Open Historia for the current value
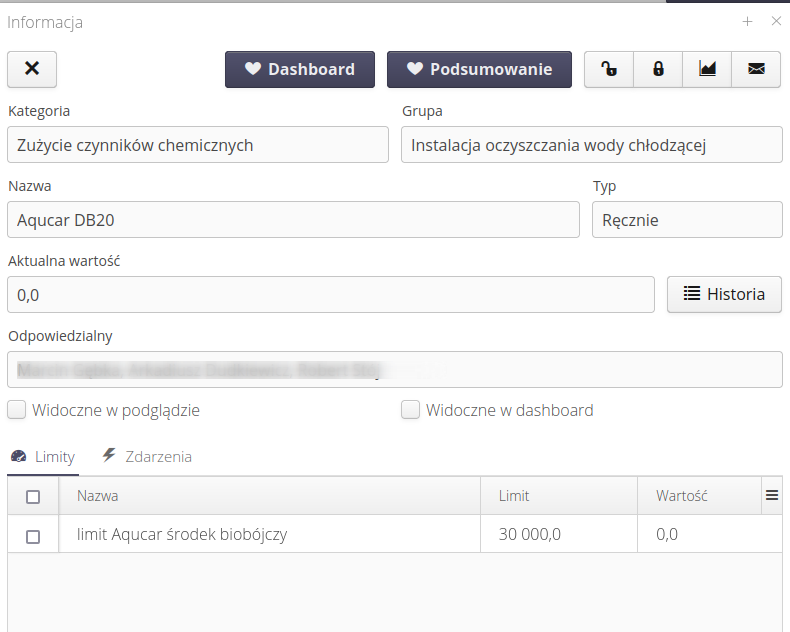 tap(724, 294)
